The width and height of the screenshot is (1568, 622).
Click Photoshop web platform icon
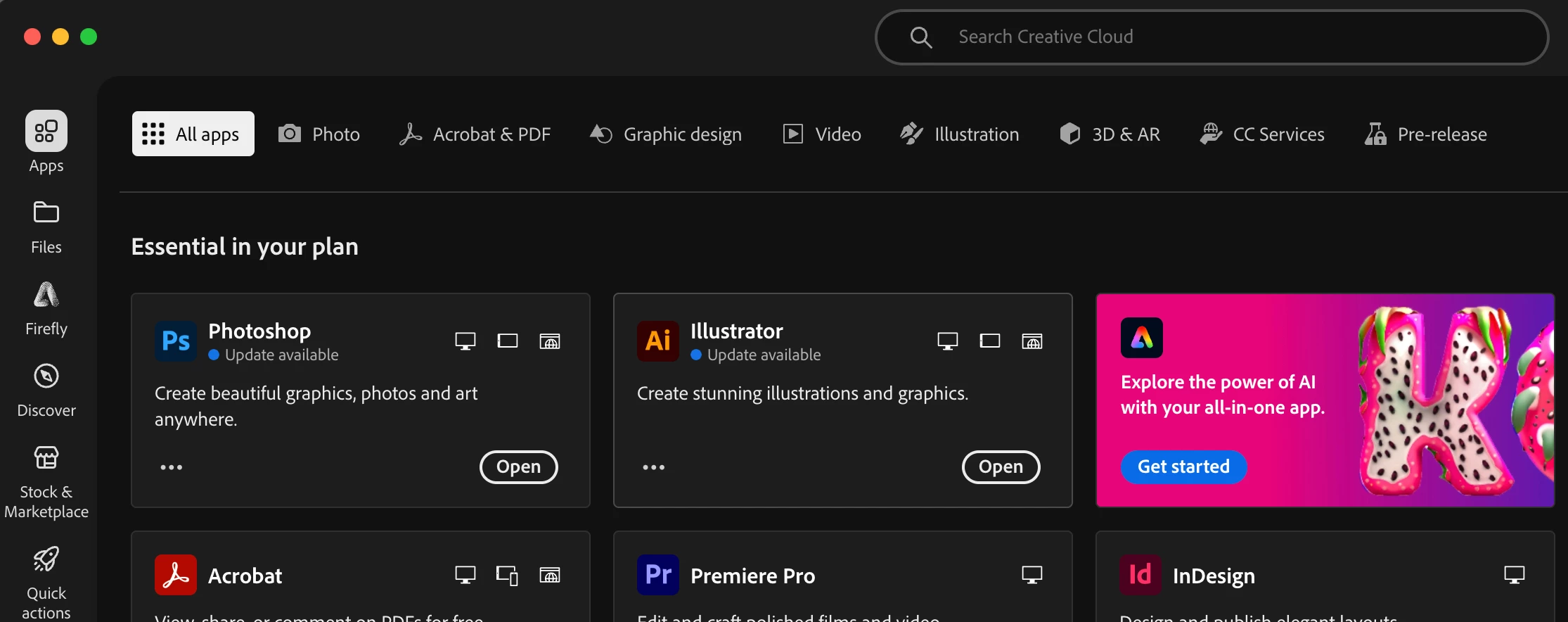[x=550, y=341]
